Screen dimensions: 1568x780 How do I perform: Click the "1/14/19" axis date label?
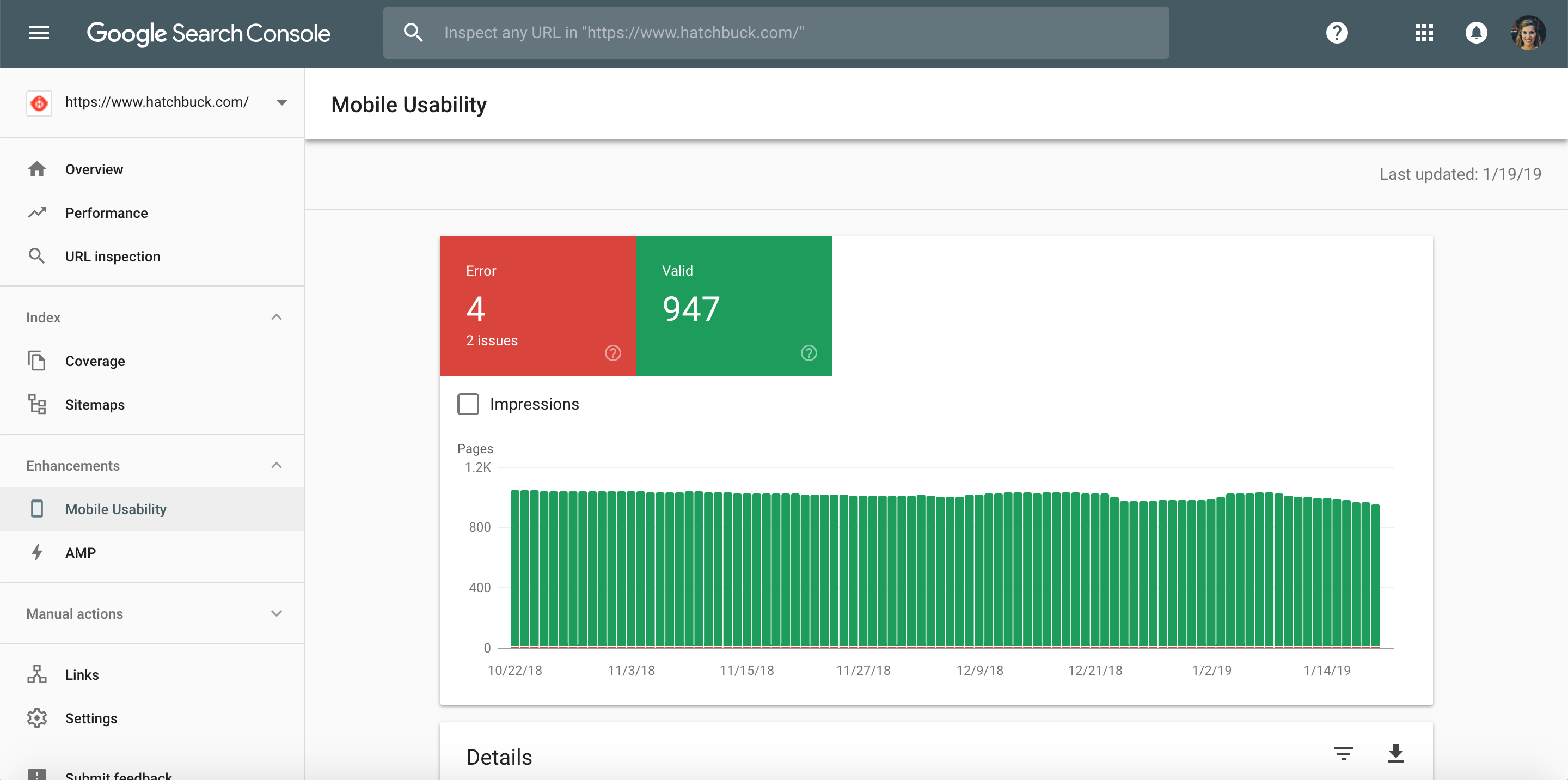[x=1327, y=670]
